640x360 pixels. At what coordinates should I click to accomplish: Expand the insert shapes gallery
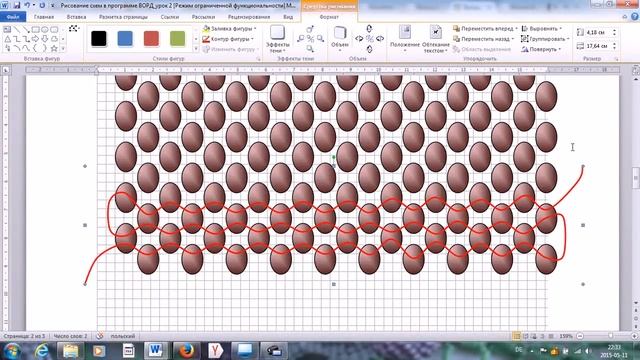coord(63,49)
